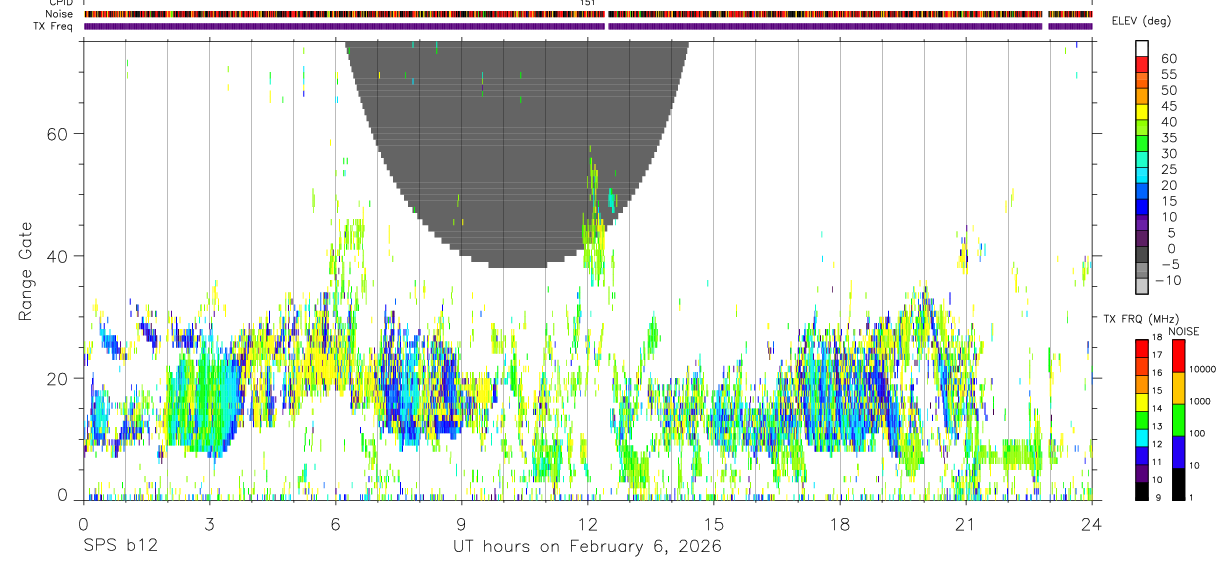Click x-axis tick label '12'
This screenshot has width=1228, height=567.
pos(587,524)
